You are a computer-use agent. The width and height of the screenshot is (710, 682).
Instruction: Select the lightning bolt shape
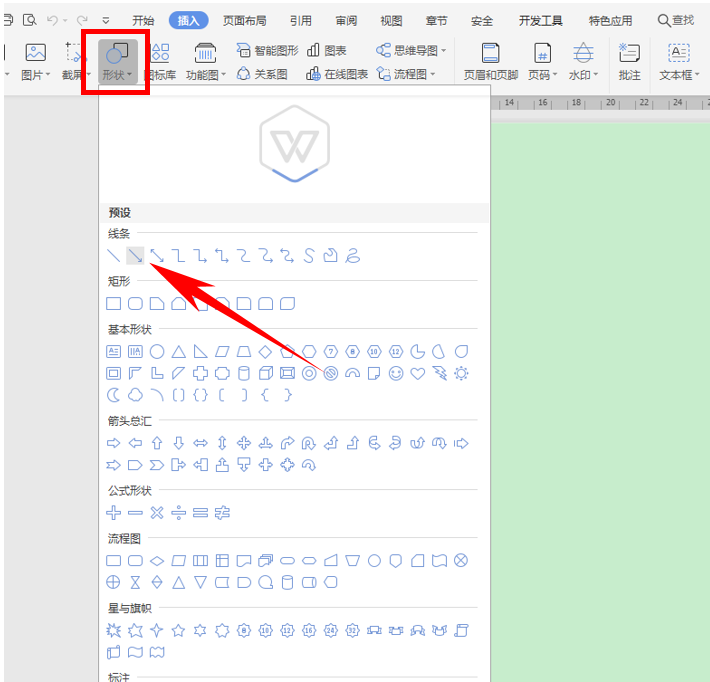[x=439, y=373]
